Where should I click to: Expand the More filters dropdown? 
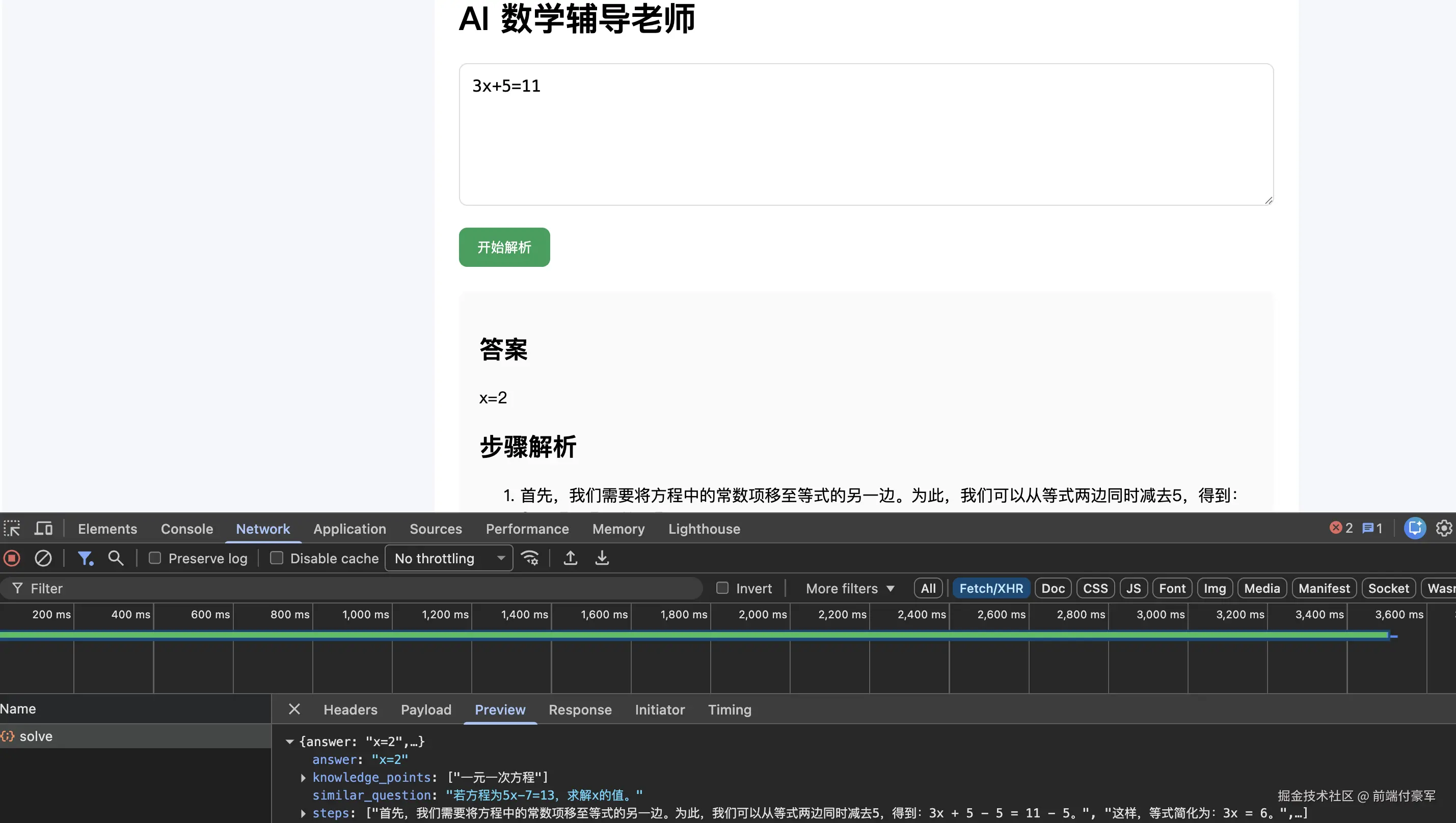(850, 588)
